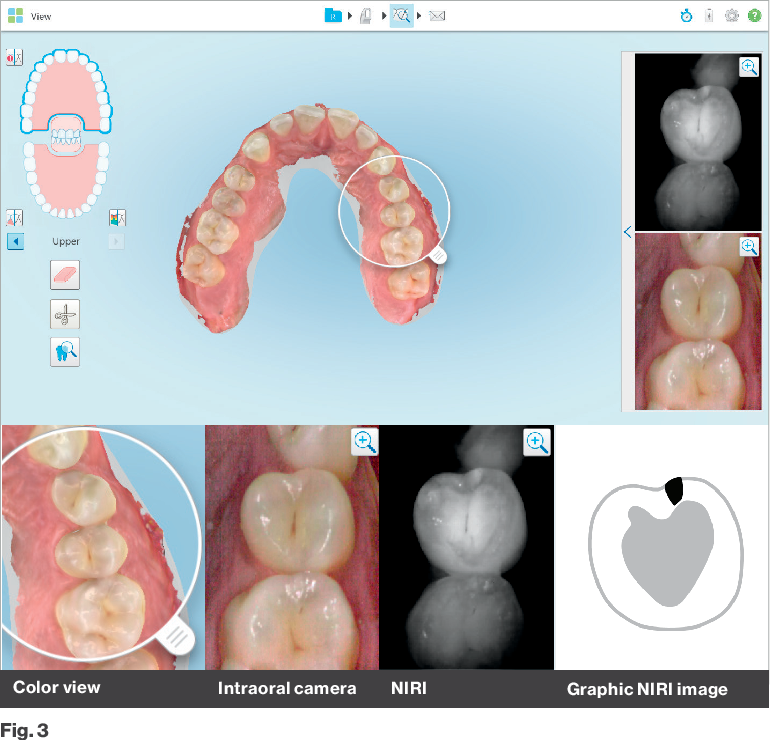770x740 pixels.
Task: Select the scissors trim tool
Action: [x=65, y=314]
